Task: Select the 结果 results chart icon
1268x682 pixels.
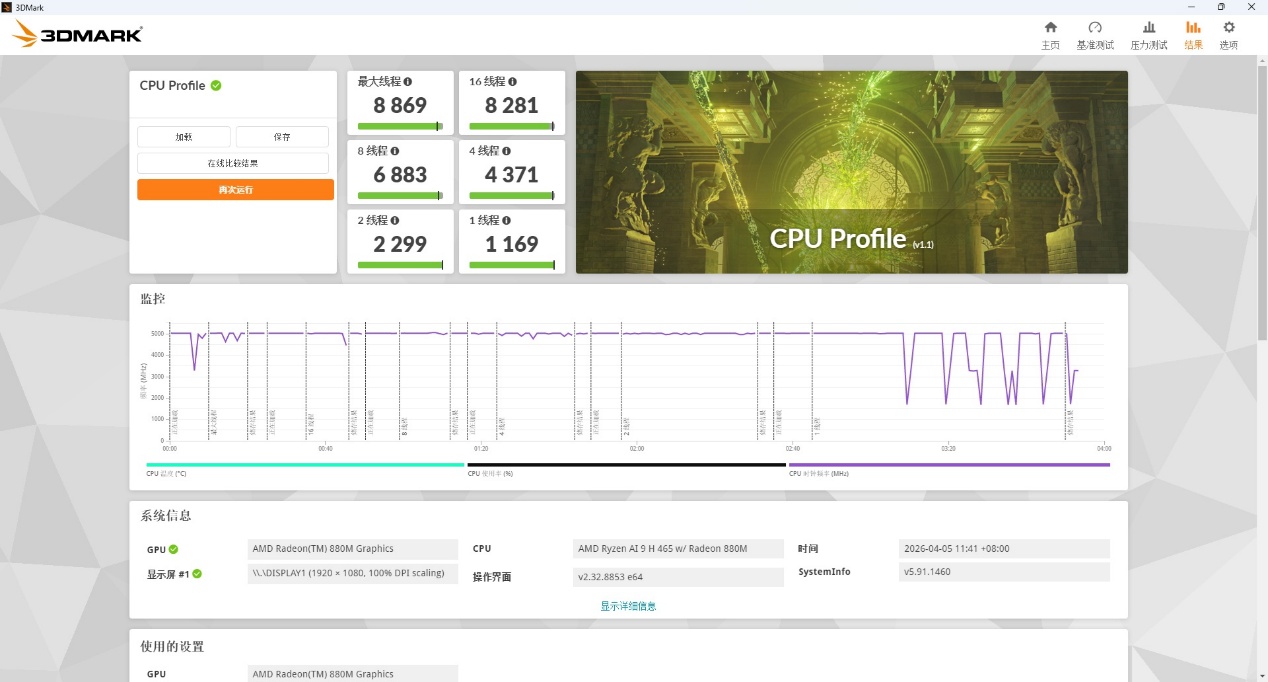Action: click(1193, 27)
